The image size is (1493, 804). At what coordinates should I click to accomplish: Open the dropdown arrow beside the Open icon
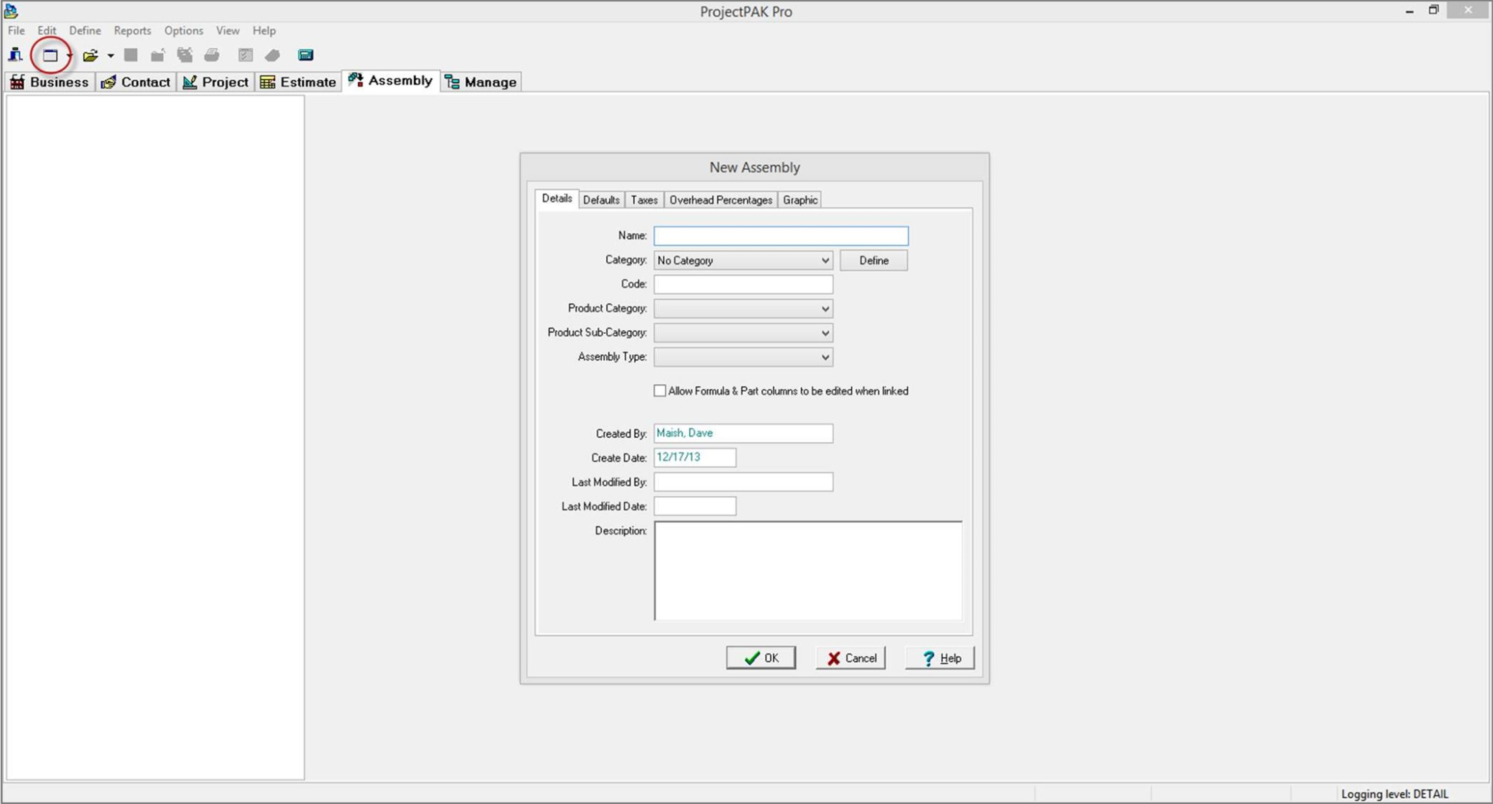109,55
